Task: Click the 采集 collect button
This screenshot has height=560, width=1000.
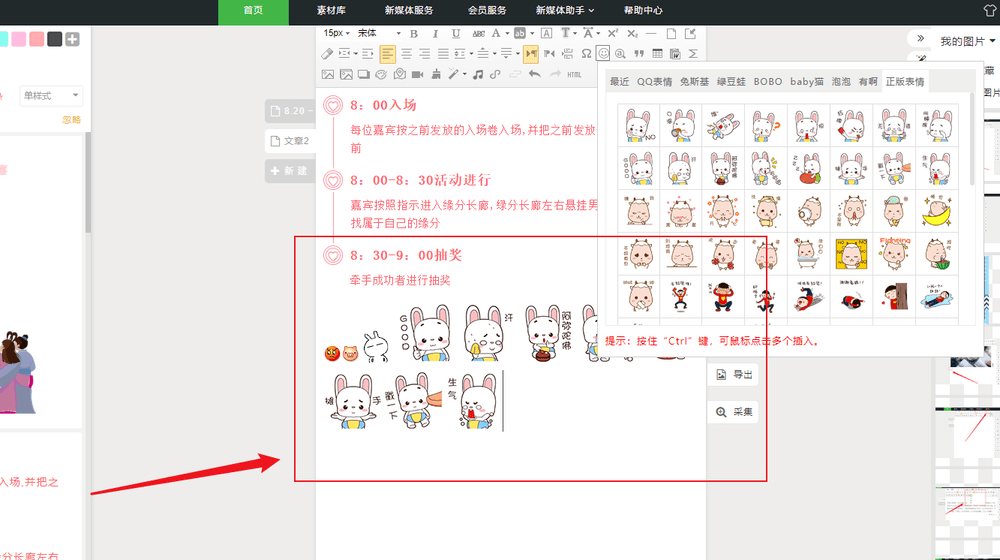Action: (x=733, y=412)
